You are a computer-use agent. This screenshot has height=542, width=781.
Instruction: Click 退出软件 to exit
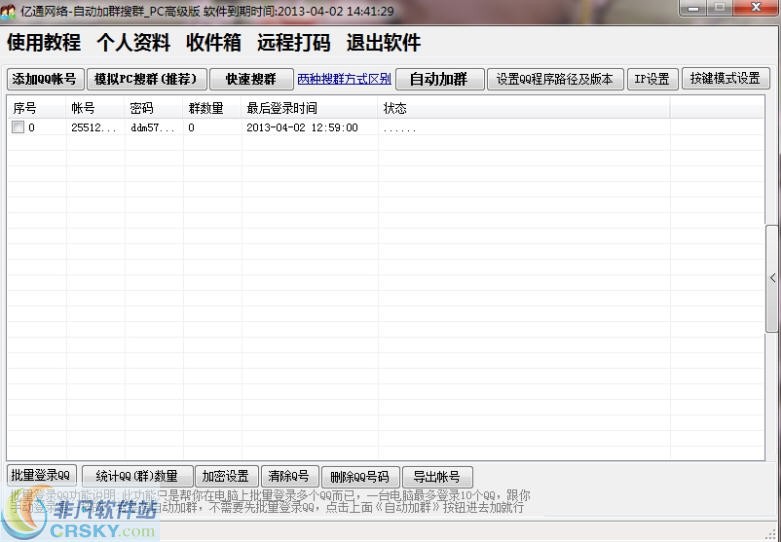(x=384, y=42)
